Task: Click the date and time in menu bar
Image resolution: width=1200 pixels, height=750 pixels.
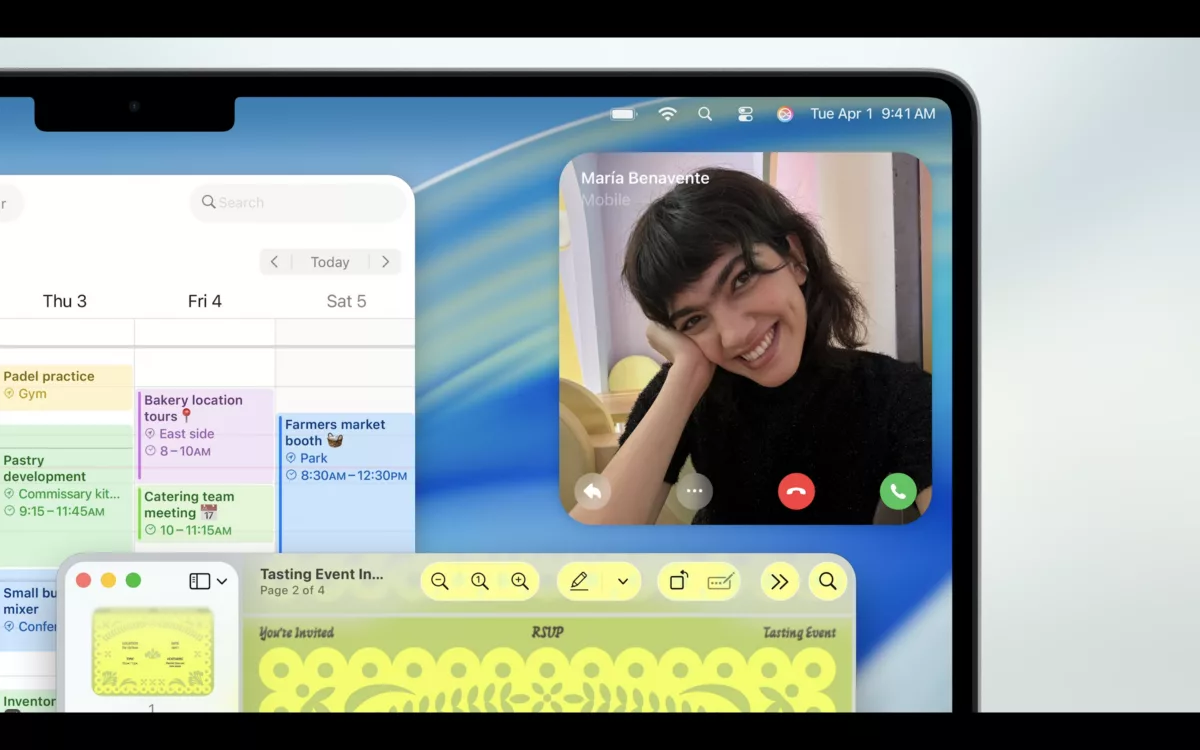Action: click(873, 114)
